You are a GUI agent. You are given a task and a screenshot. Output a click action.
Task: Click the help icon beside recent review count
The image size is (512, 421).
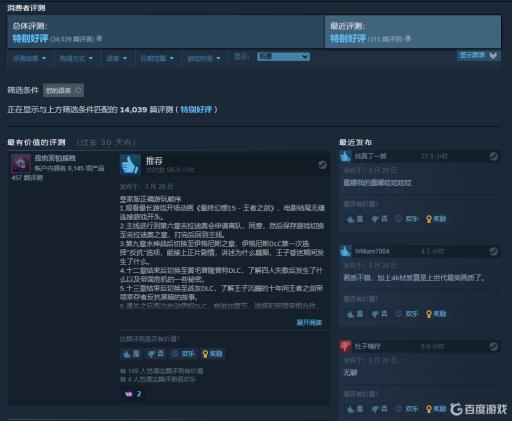tap(408, 39)
